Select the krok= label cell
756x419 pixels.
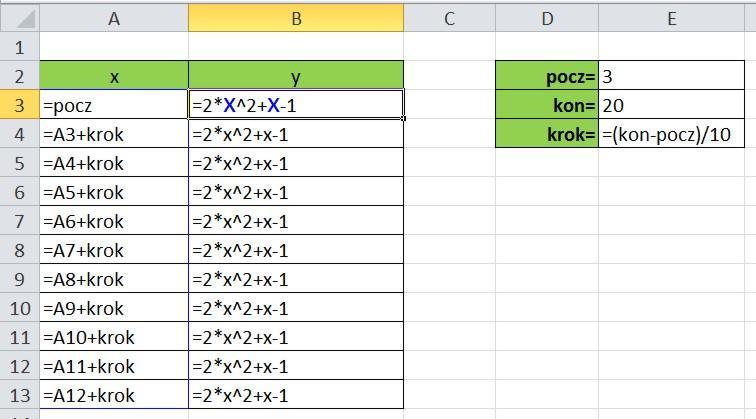(547, 134)
